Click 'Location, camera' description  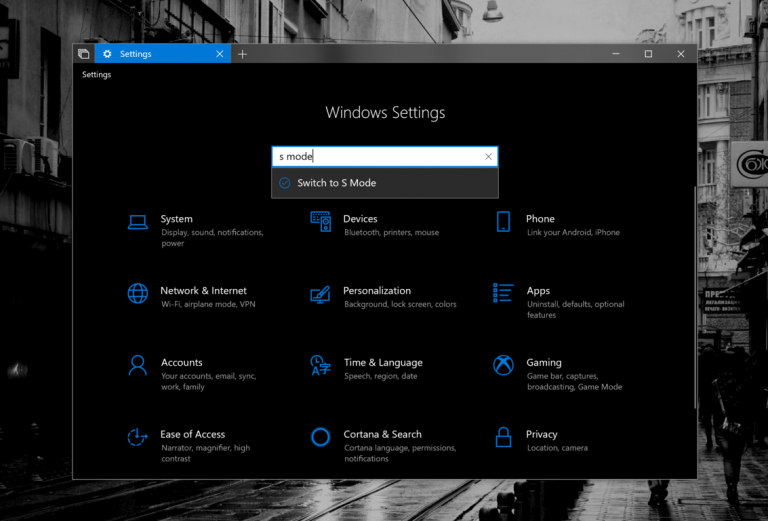[557, 448]
